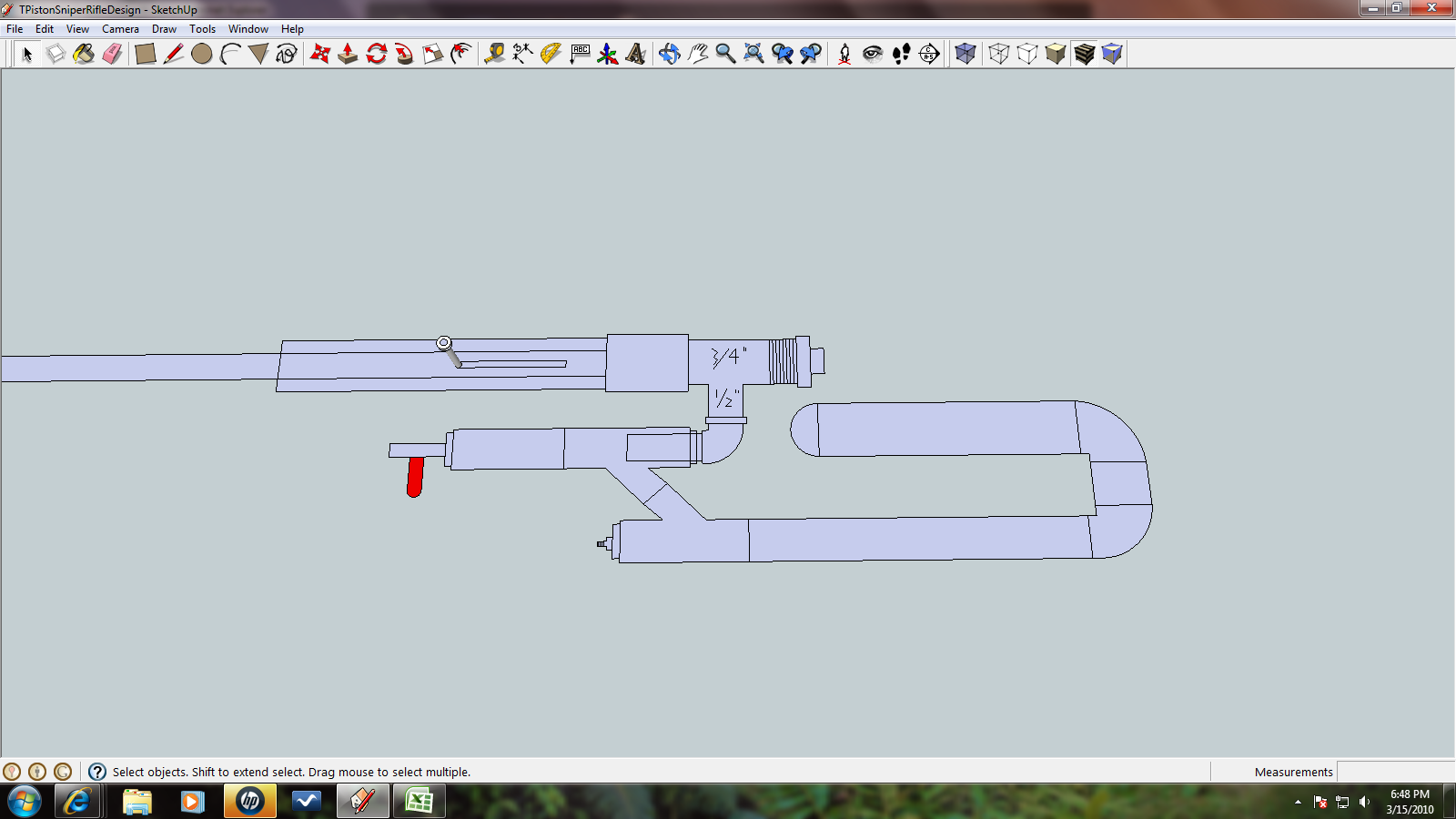The width and height of the screenshot is (1456, 819).
Task: Toggle X-Ray face style
Action: pyautogui.click(x=966, y=54)
